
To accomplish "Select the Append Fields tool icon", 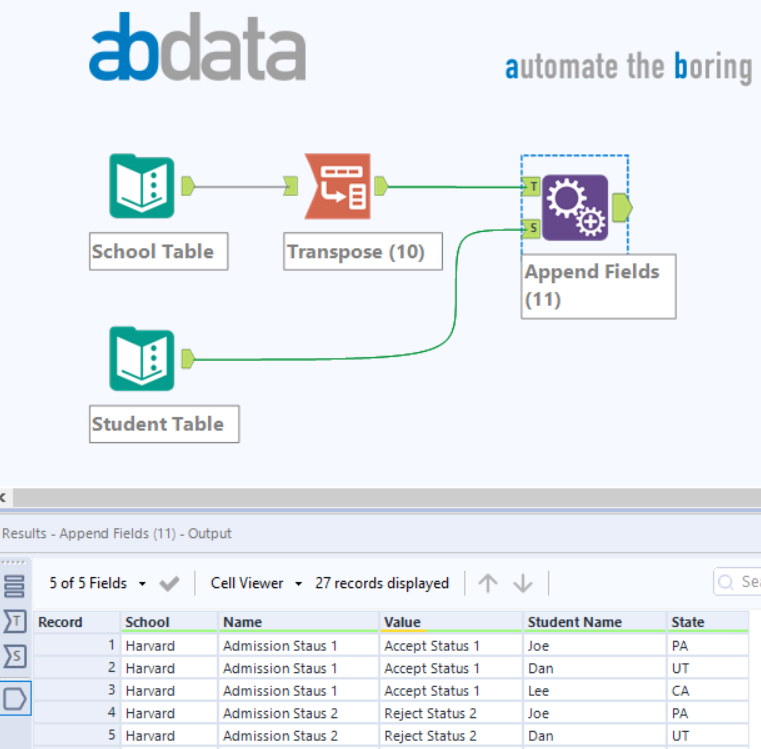I will click(575, 208).
